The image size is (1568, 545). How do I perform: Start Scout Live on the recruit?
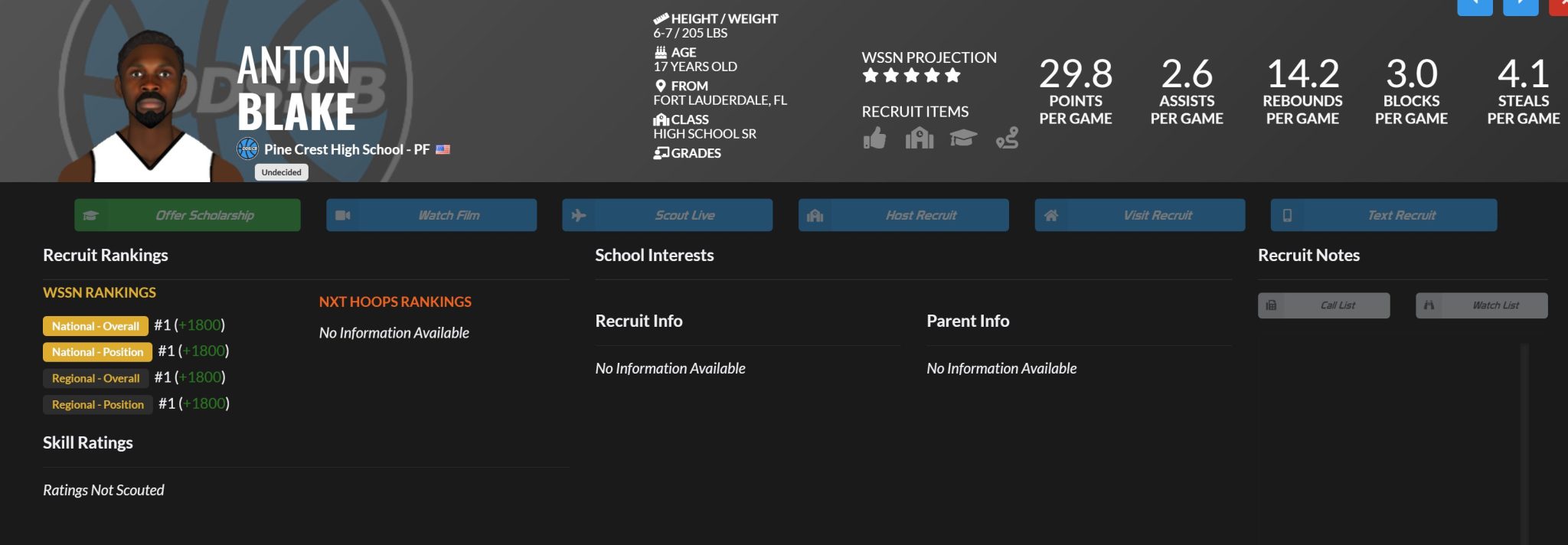668,215
